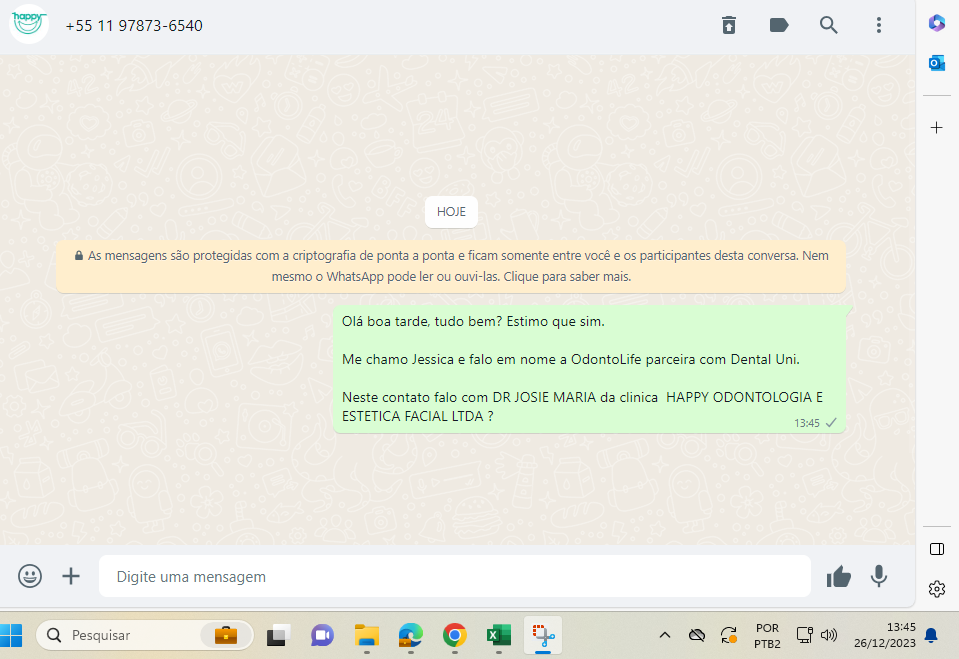Switch to Excel on the taskbar
959x659 pixels.
498,635
